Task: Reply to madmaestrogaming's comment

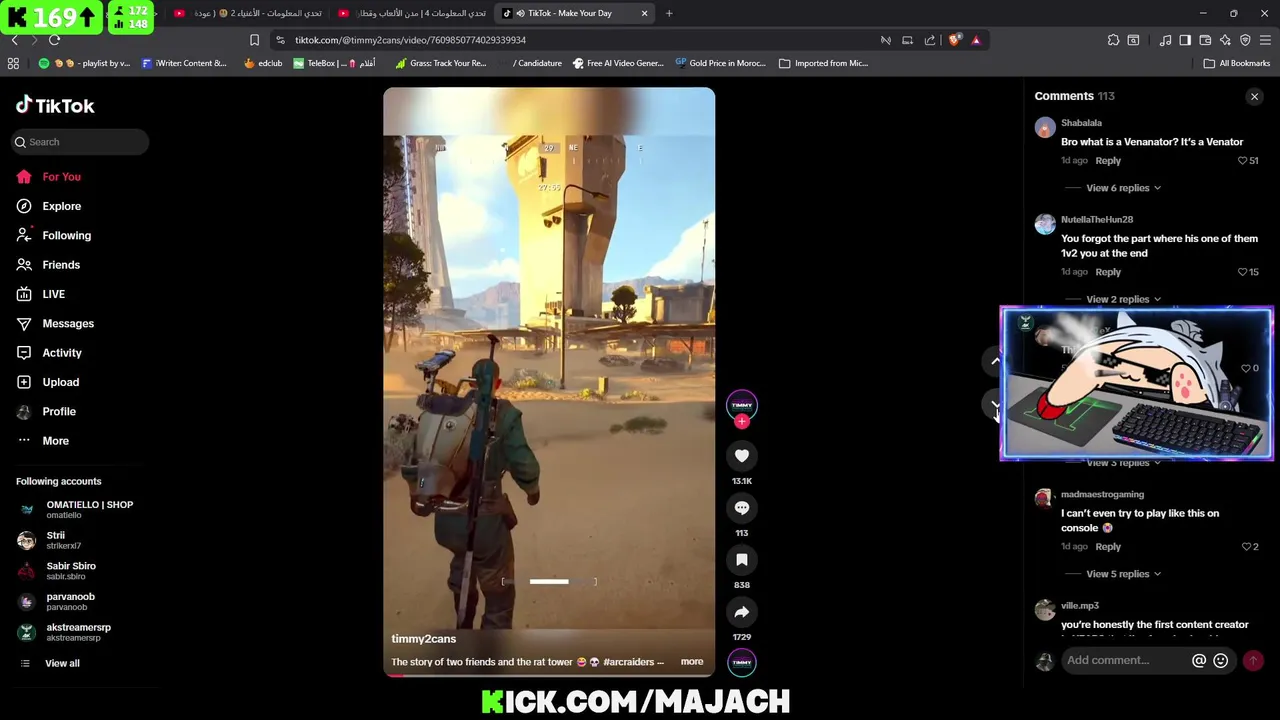Action: click(x=1108, y=547)
